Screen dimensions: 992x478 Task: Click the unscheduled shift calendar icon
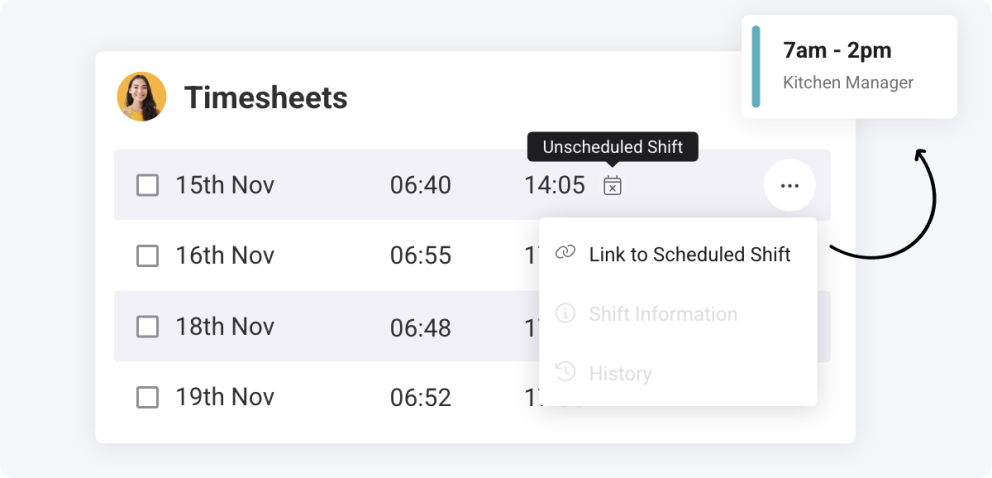[x=612, y=185]
